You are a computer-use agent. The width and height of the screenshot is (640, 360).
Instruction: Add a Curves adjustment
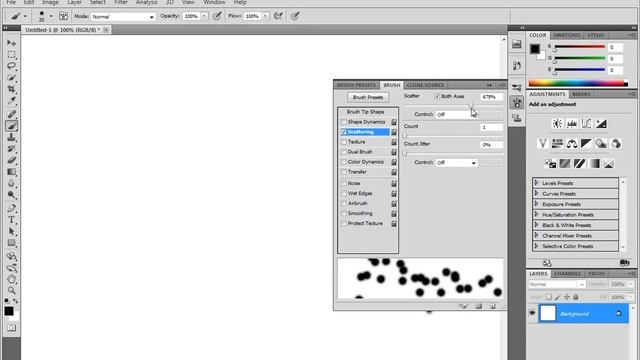click(587, 124)
